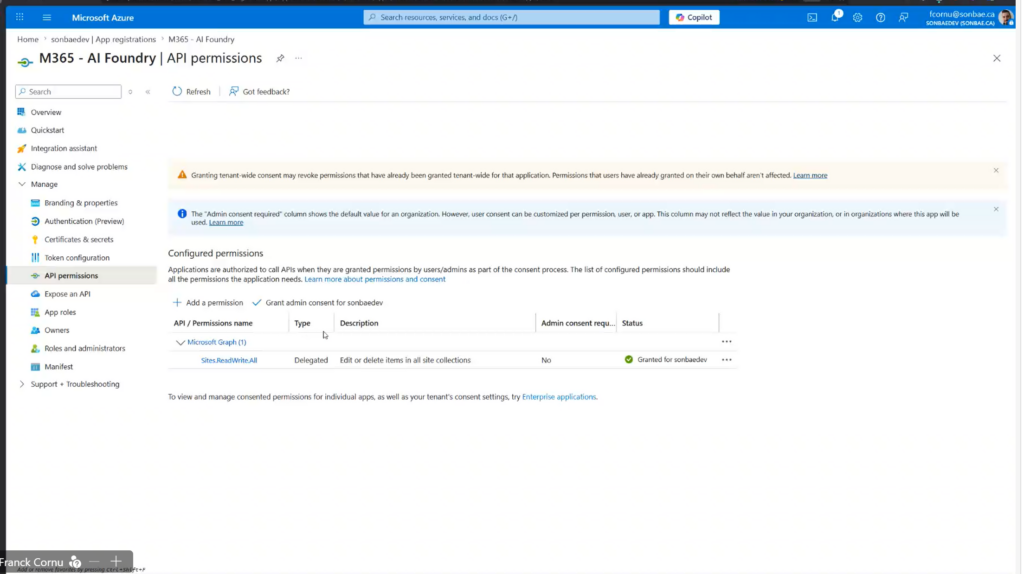Viewport: 1024px width, 574px height.
Task: Open Roles and administrators
Action: [84, 349]
